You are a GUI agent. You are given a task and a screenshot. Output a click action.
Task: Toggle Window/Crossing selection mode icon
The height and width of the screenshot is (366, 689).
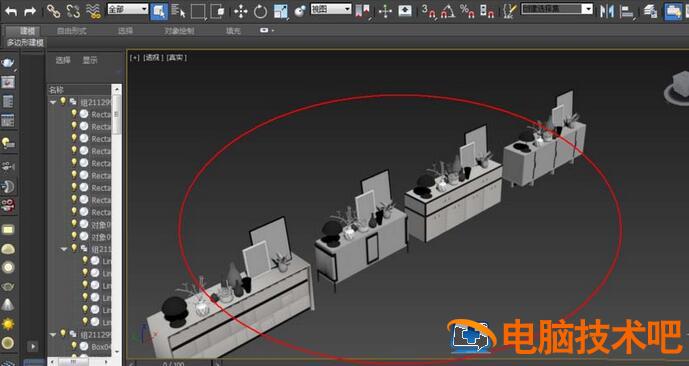click(217, 11)
